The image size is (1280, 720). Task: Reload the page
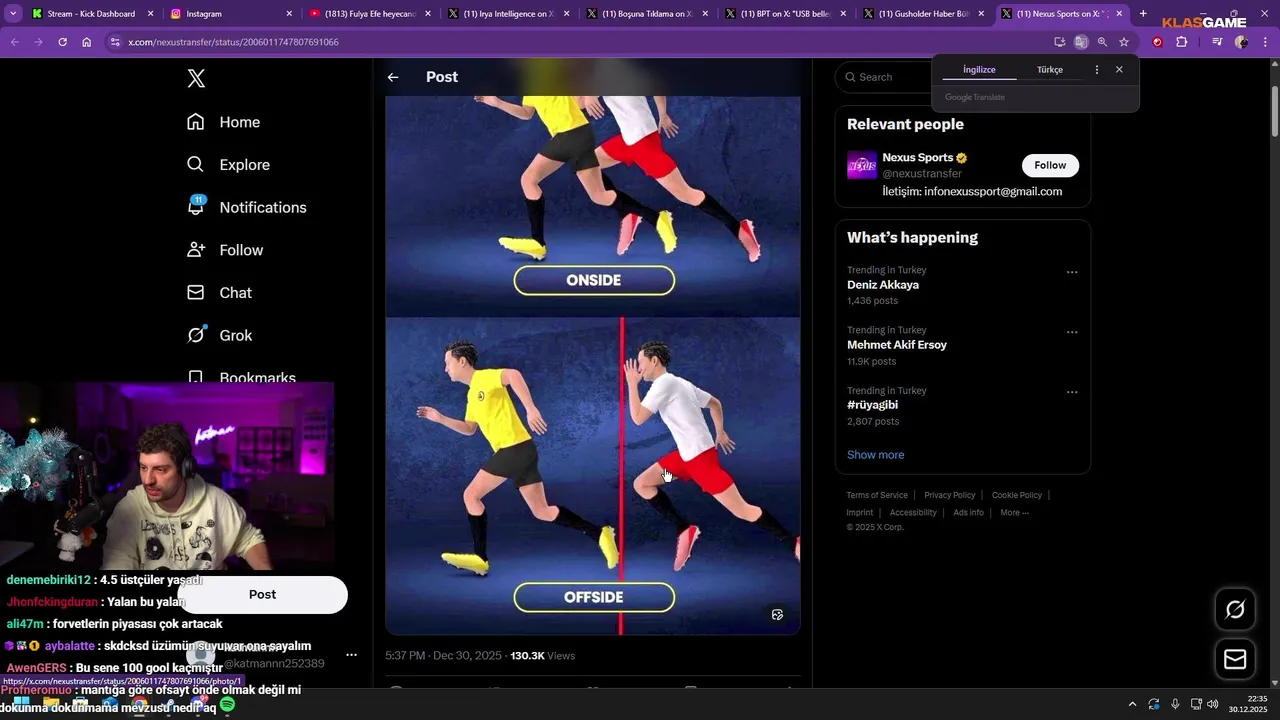[62, 42]
